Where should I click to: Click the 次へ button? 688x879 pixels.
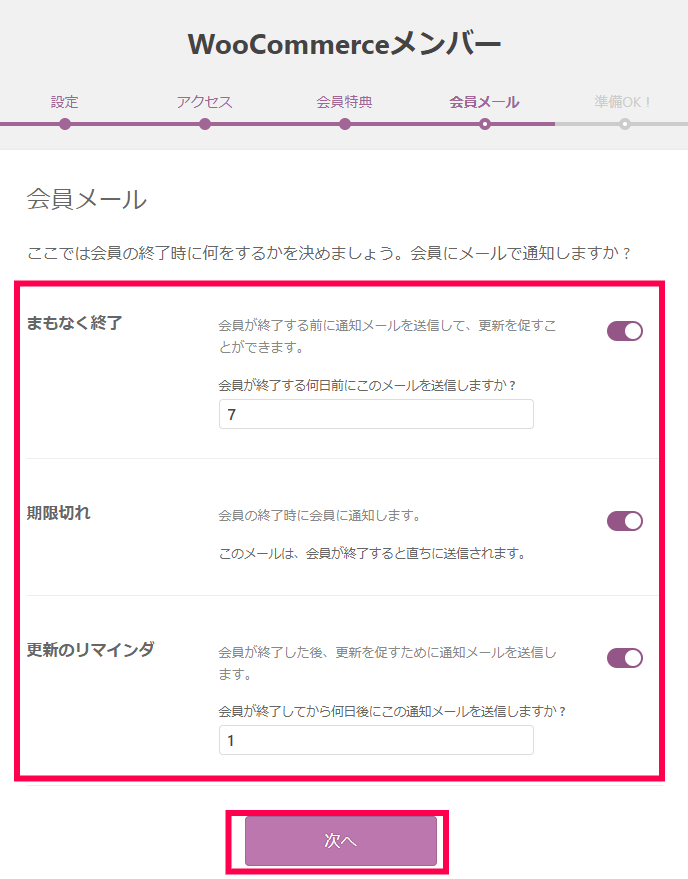click(x=341, y=841)
